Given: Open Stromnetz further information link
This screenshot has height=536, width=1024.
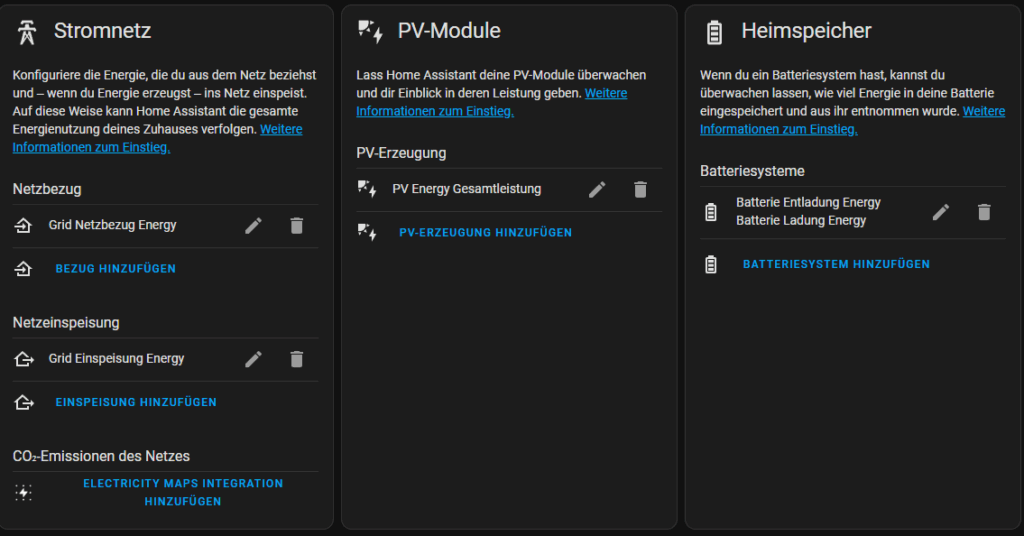Looking at the screenshot, I should pyautogui.click(x=157, y=138).
